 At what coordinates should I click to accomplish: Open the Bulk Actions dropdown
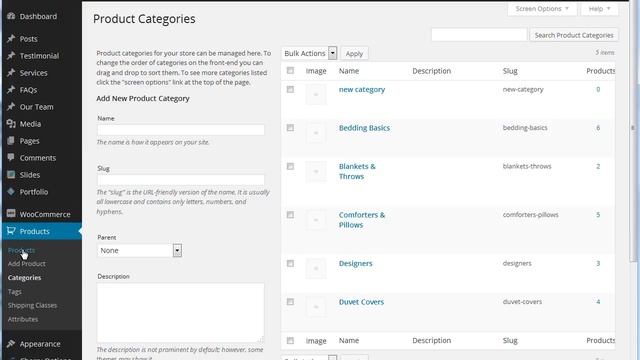point(309,53)
